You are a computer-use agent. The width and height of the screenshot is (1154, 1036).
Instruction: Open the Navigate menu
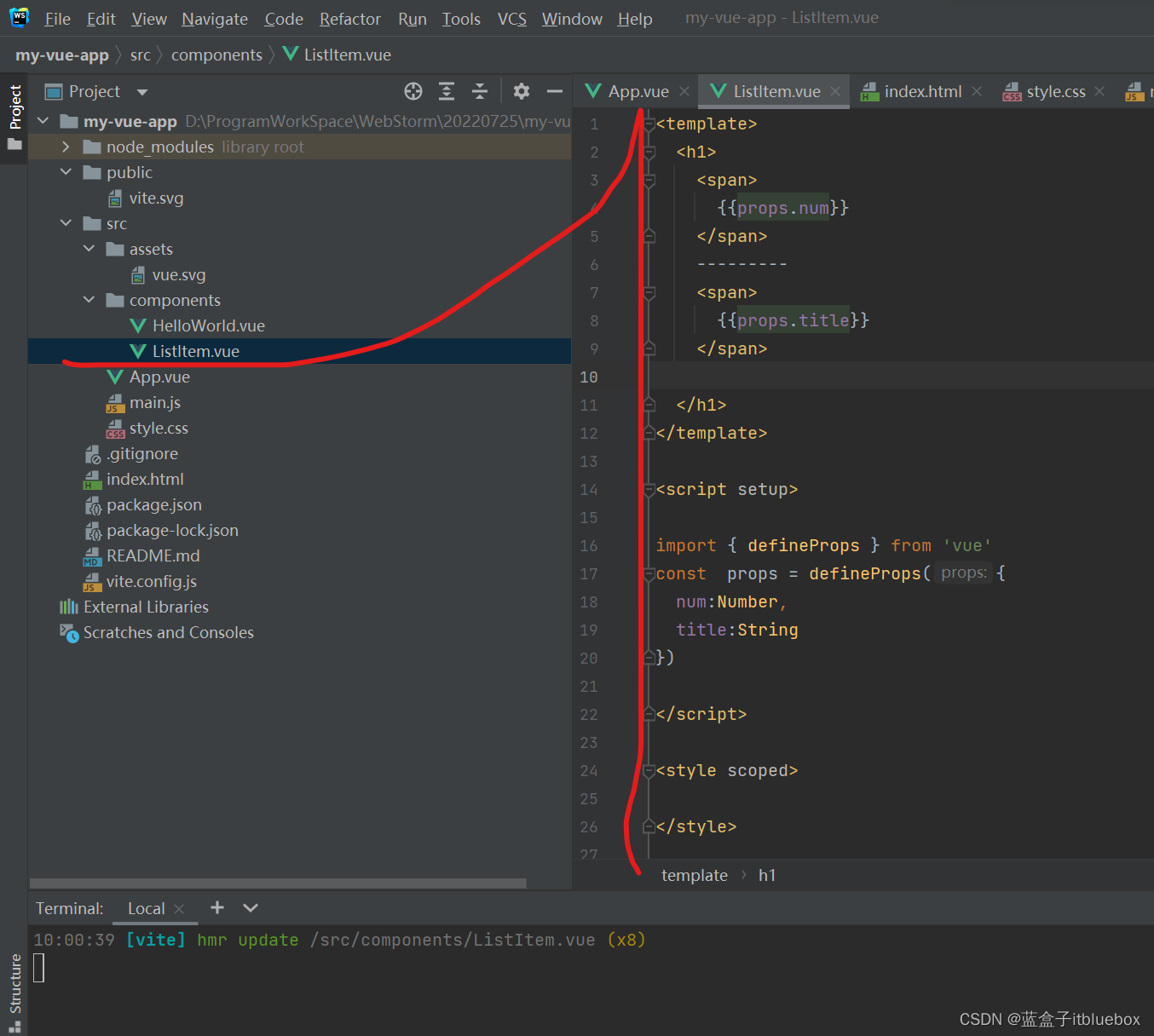point(215,19)
